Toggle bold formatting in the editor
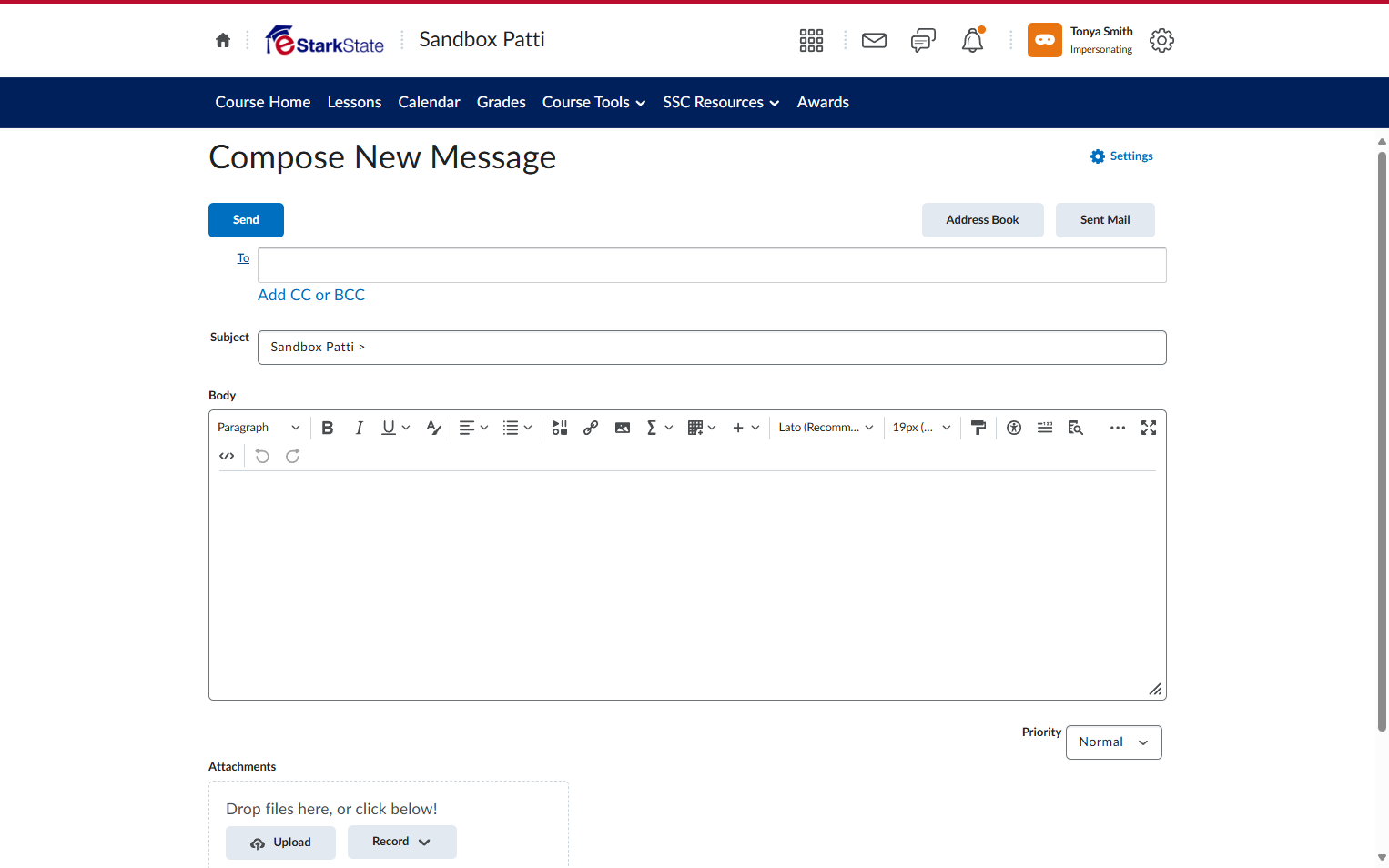 pos(328,428)
